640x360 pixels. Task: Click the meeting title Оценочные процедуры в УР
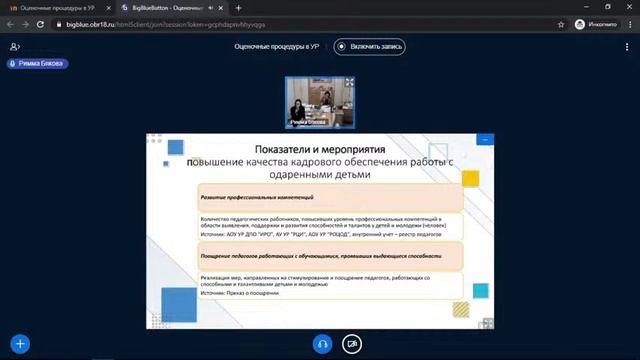pos(276,47)
